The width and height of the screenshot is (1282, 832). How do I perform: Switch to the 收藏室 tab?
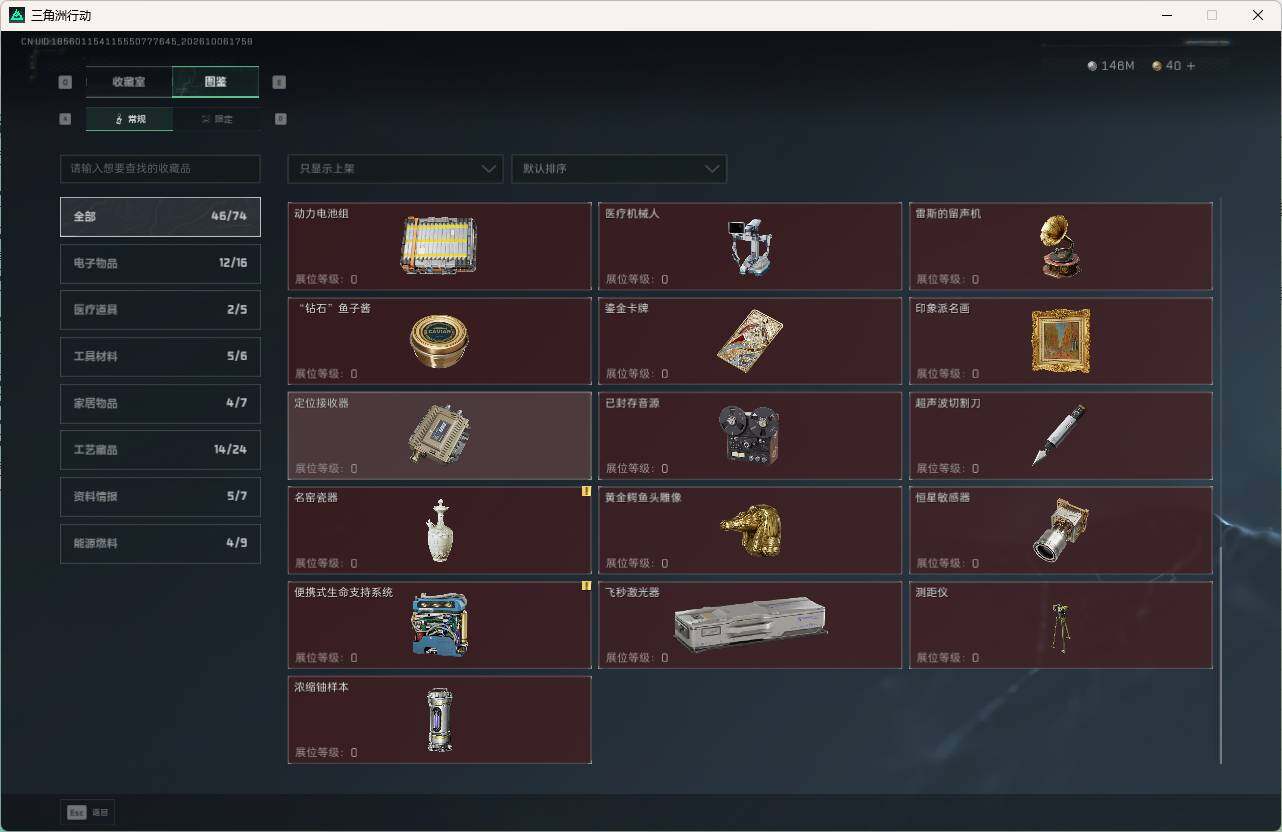[x=129, y=82]
